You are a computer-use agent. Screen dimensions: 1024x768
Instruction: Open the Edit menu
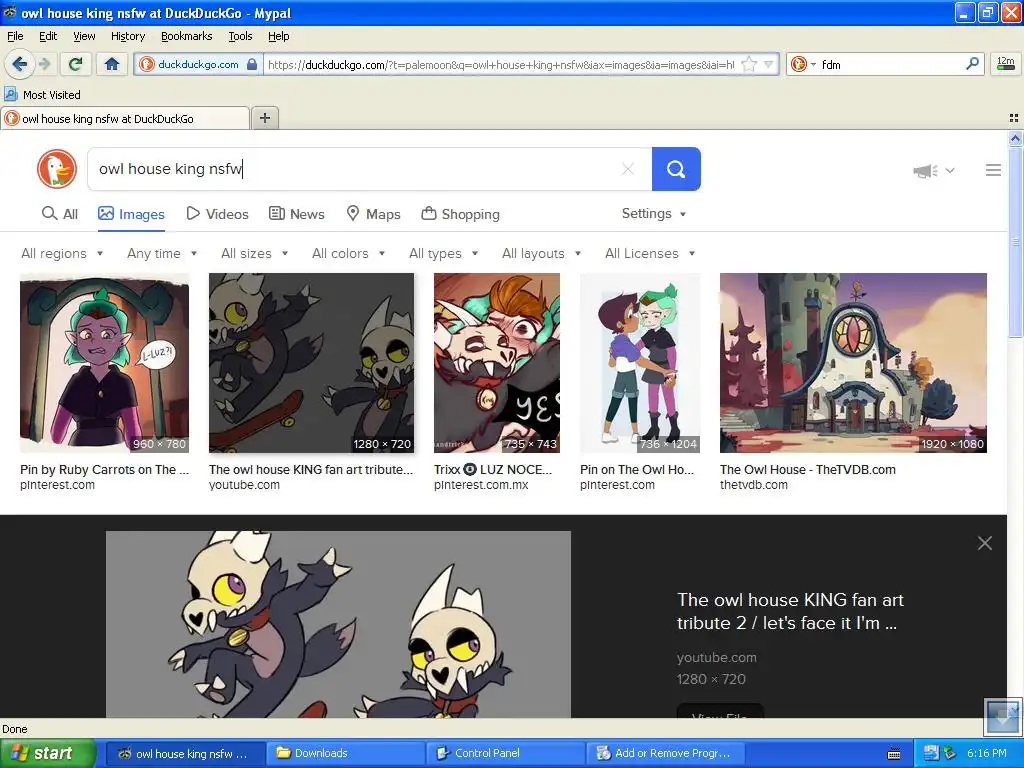(48, 36)
